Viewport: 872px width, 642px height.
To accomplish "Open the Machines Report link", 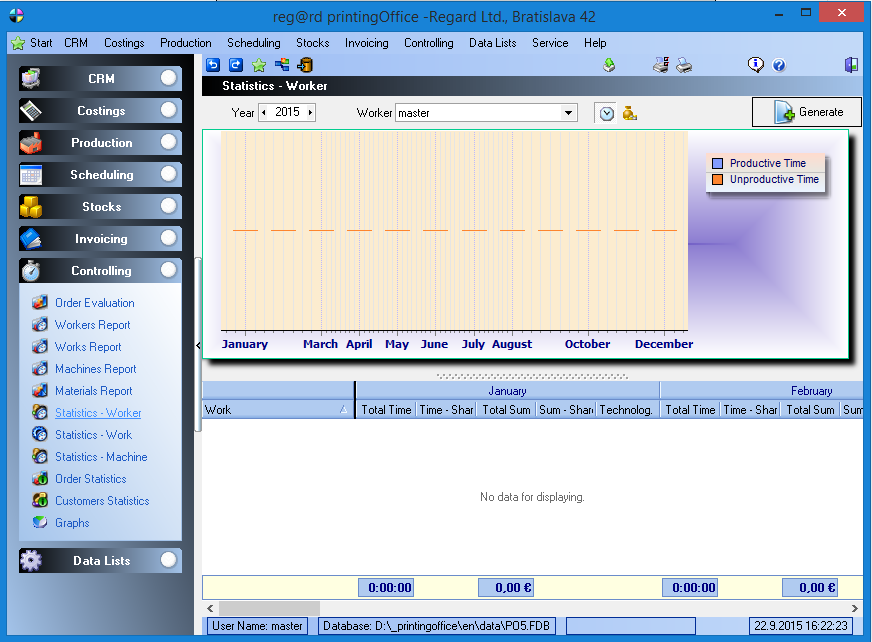I will (95, 369).
